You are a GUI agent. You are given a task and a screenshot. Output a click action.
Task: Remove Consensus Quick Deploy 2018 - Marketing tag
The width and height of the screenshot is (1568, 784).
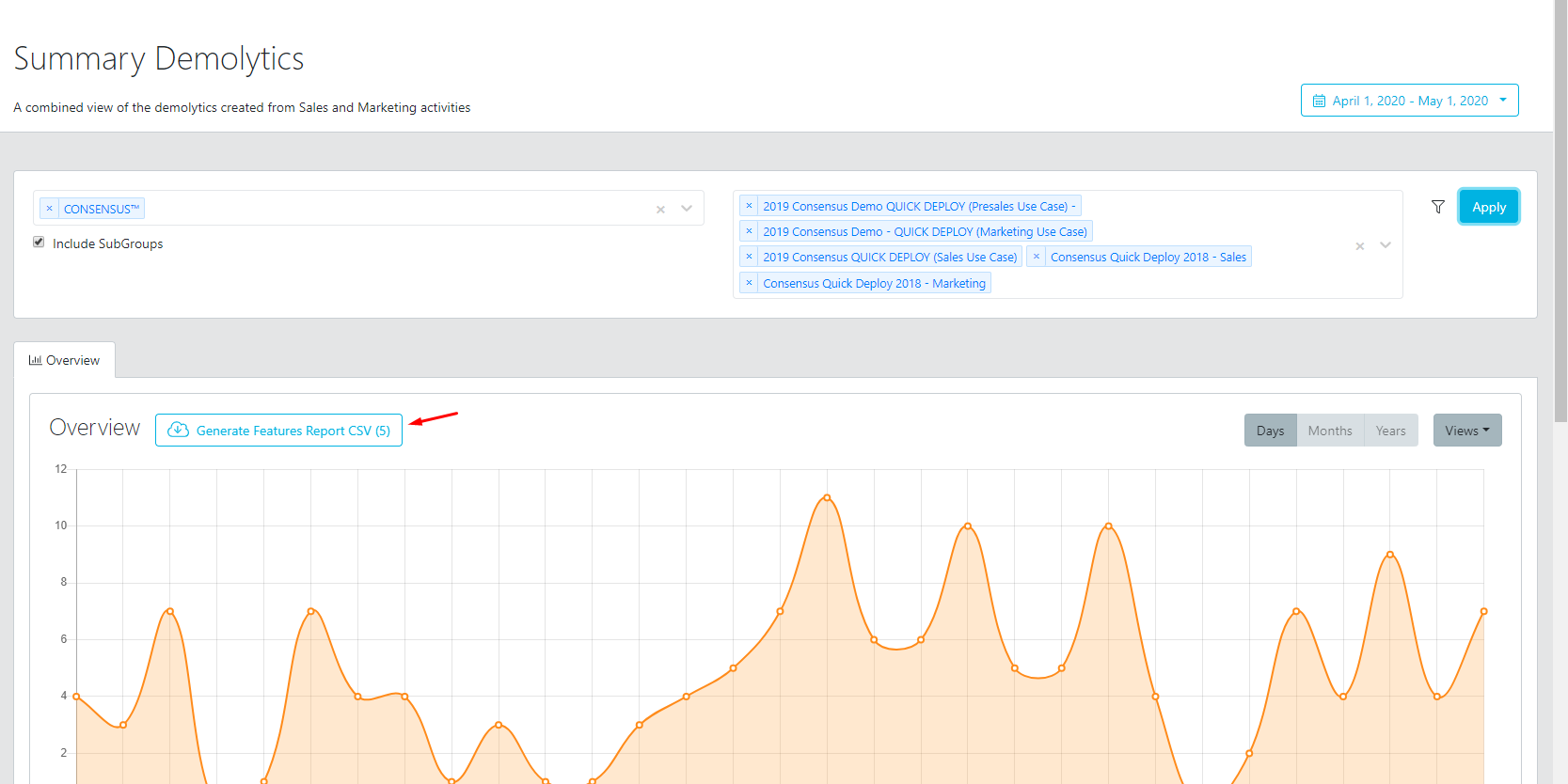pyautogui.click(x=749, y=283)
